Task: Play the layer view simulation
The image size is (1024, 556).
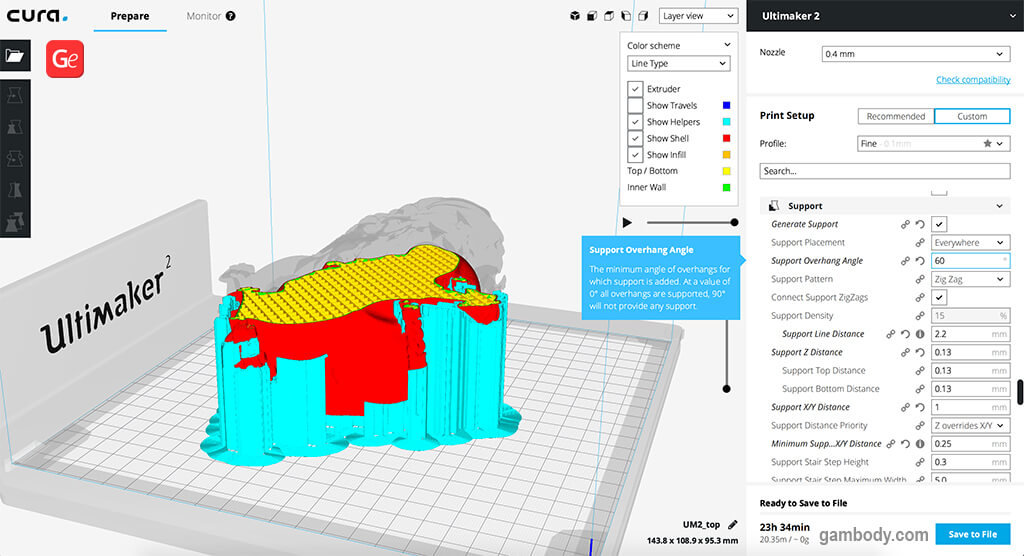Action: click(627, 222)
